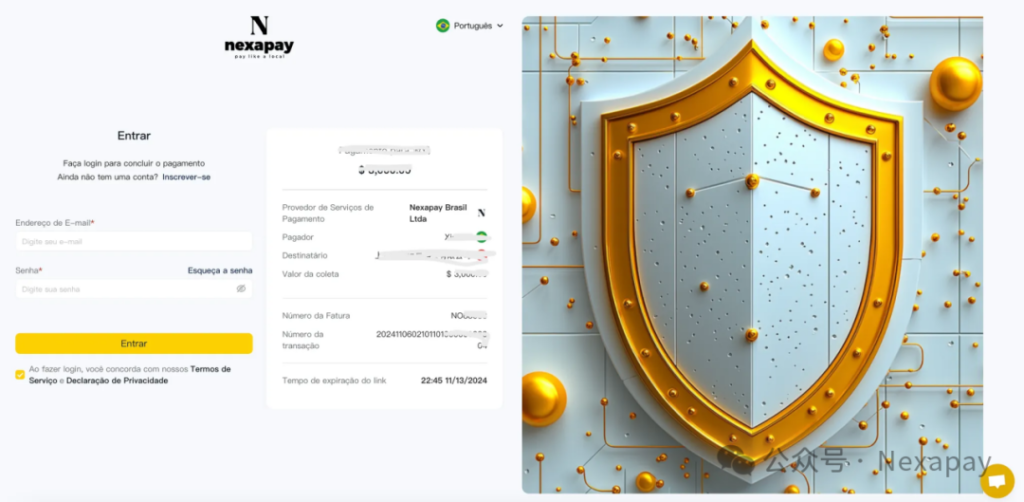1024x502 pixels.
Task: Open the live chat bubble icon
Action: coord(997,481)
